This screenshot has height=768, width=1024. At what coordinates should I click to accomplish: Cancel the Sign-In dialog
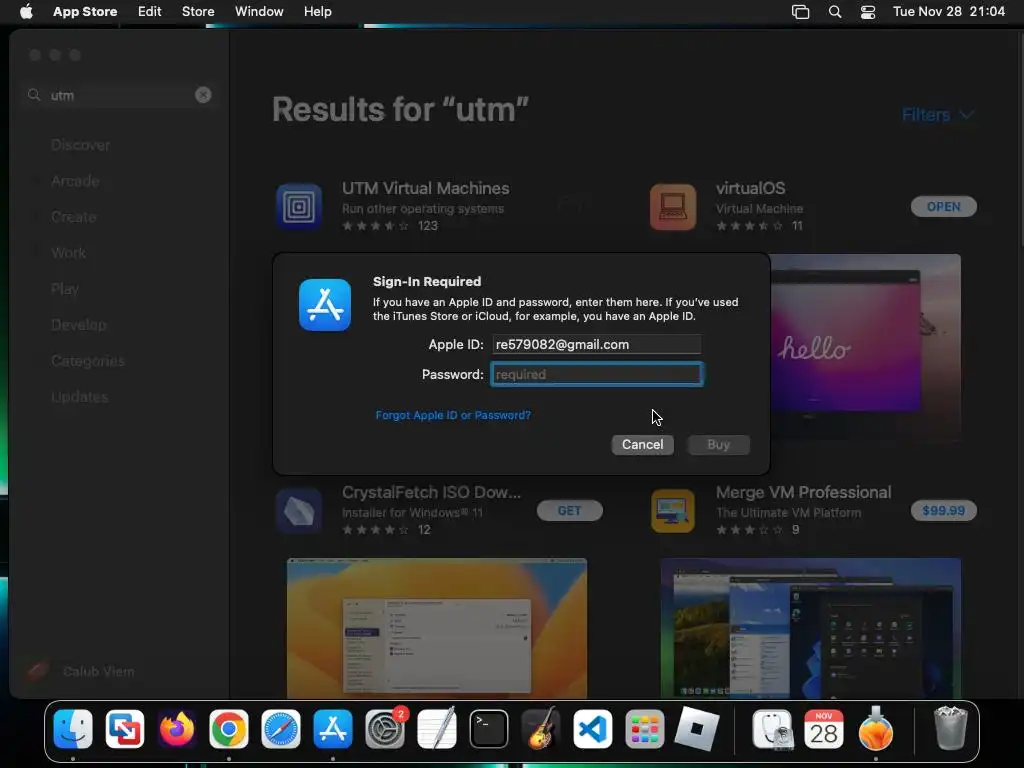click(x=643, y=445)
